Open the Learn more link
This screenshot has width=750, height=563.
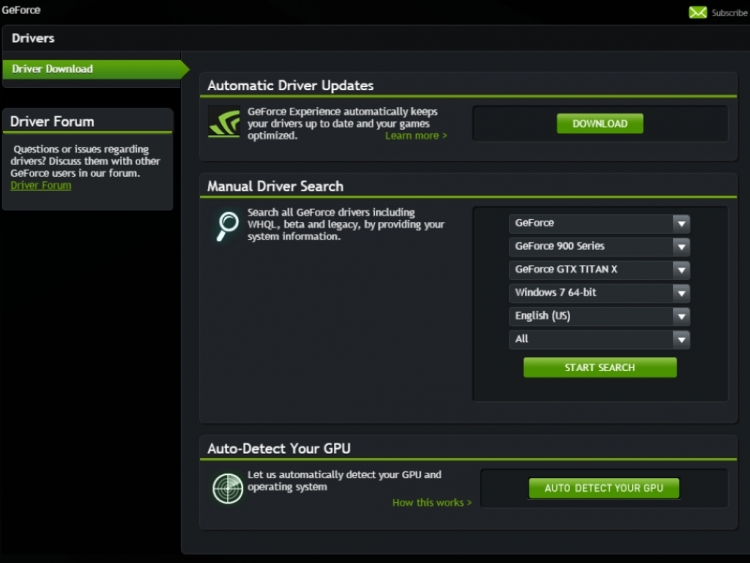coord(416,136)
